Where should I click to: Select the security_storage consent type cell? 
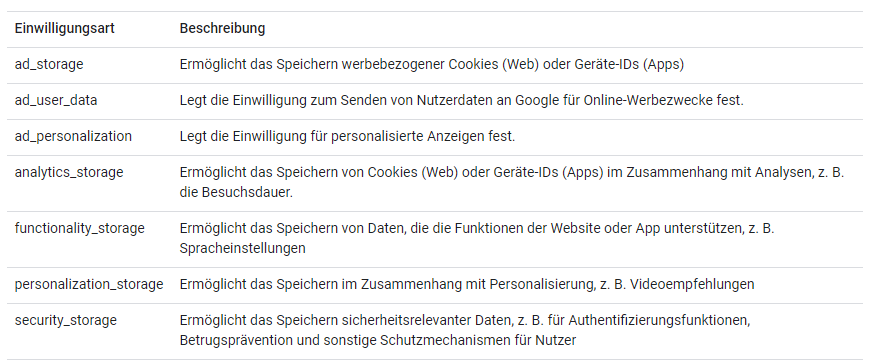[x=66, y=320]
